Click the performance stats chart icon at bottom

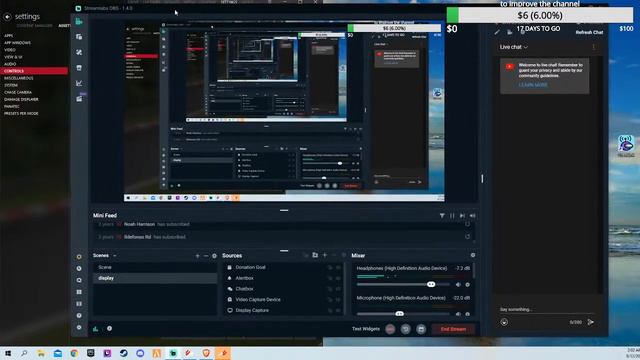(96, 329)
